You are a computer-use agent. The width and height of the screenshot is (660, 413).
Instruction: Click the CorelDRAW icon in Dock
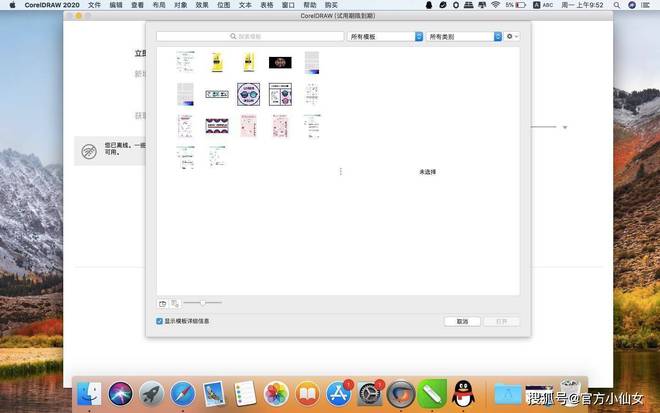[x=401, y=394]
